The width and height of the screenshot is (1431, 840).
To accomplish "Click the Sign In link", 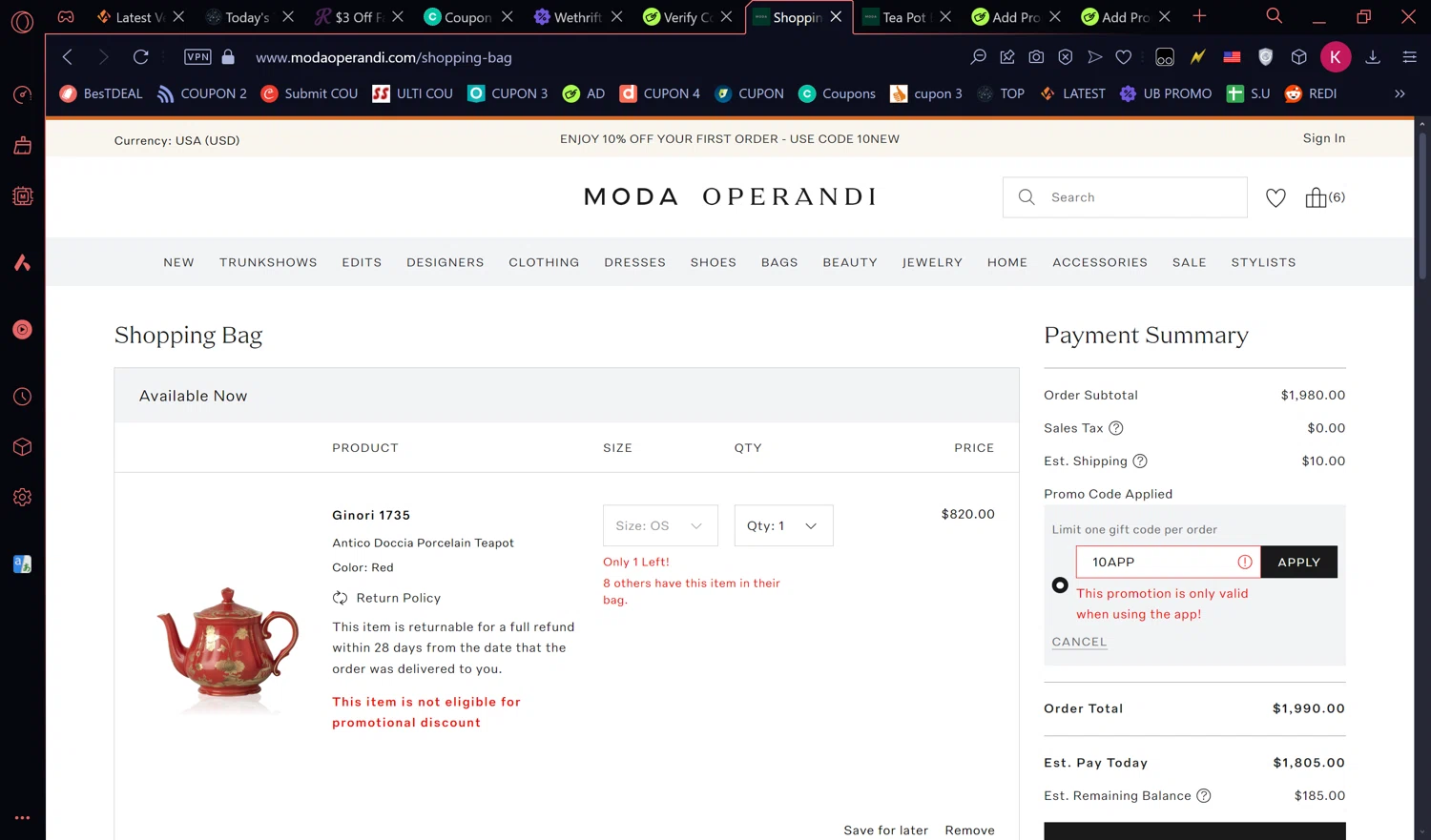I will click(1324, 138).
